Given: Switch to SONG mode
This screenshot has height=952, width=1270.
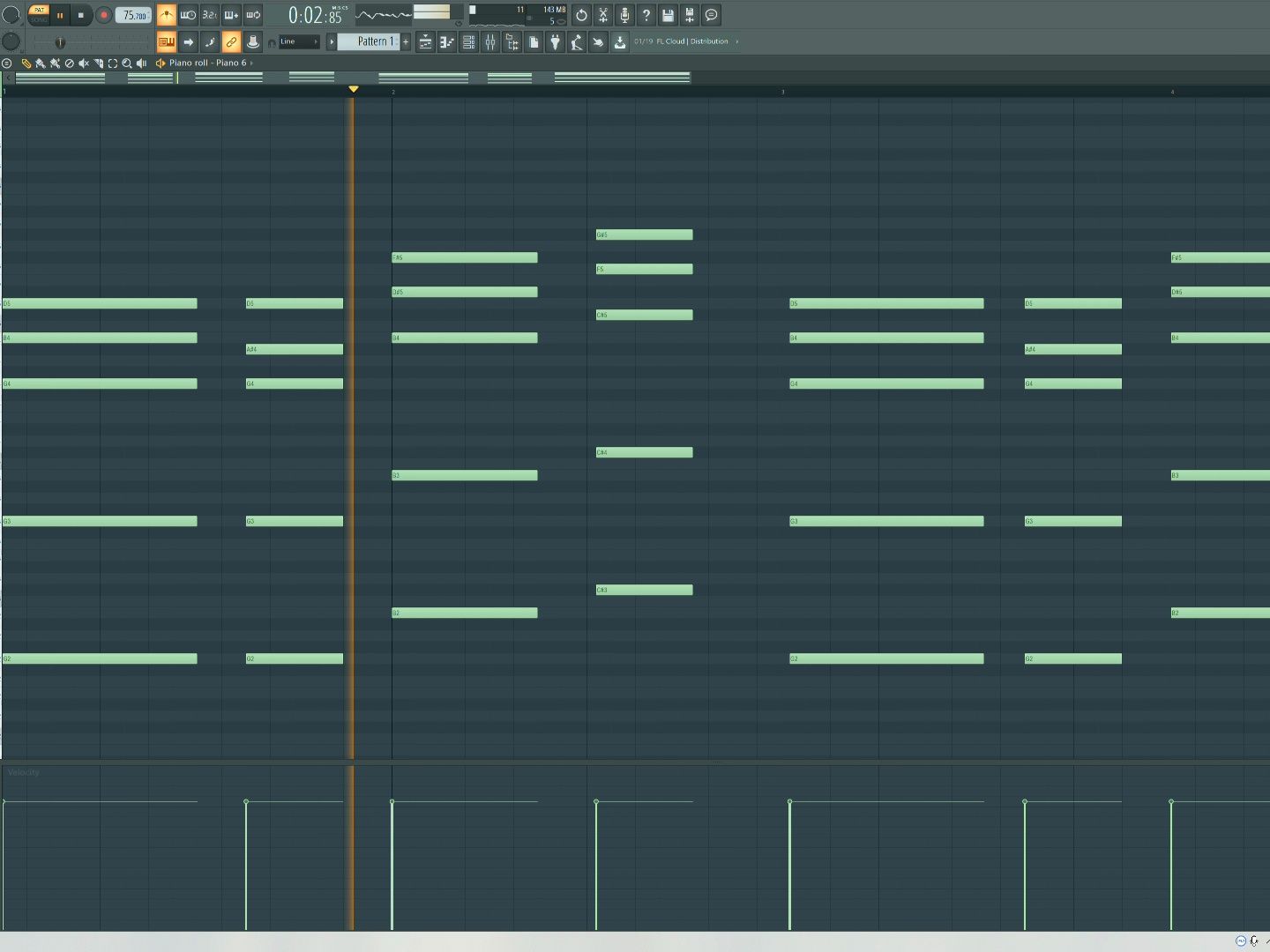Looking at the screenshot, I should 39,19.
